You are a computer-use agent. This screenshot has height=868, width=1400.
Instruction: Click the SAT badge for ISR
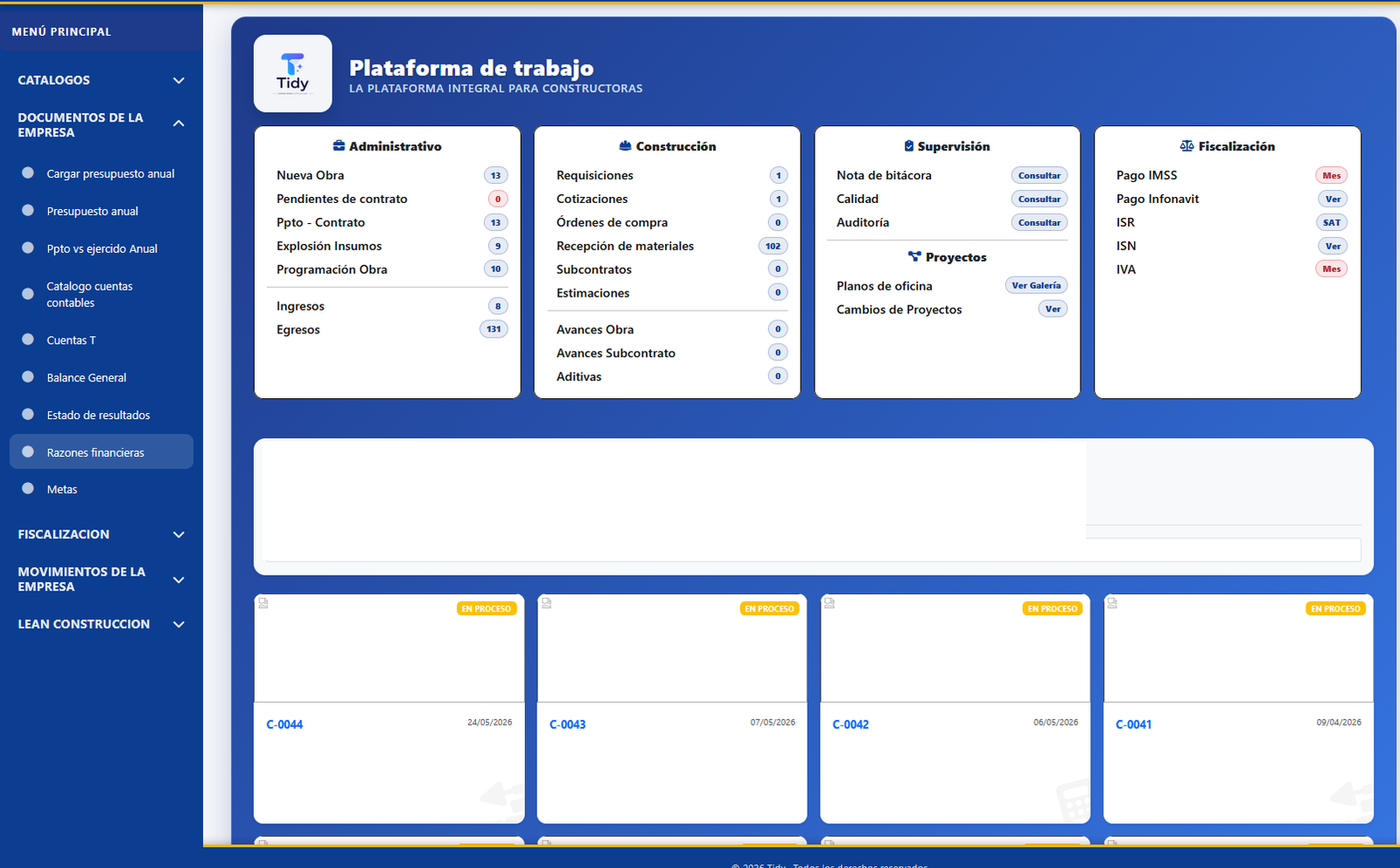[1332, 222]
